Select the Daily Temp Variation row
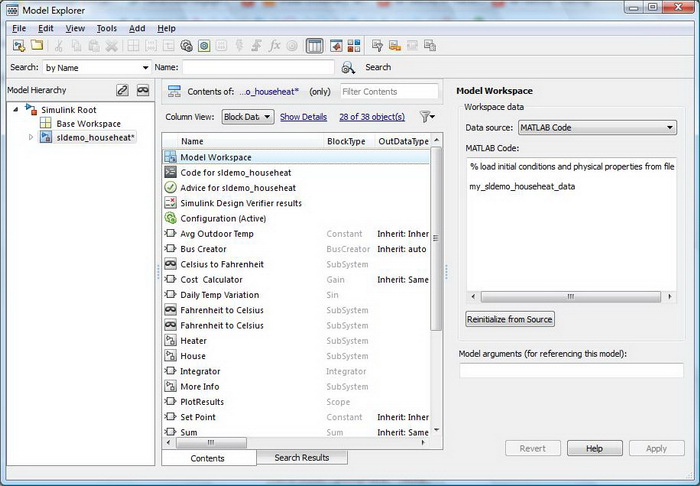Screen dimensions: 700x486 pyautogui.click(x=296, y=295)
